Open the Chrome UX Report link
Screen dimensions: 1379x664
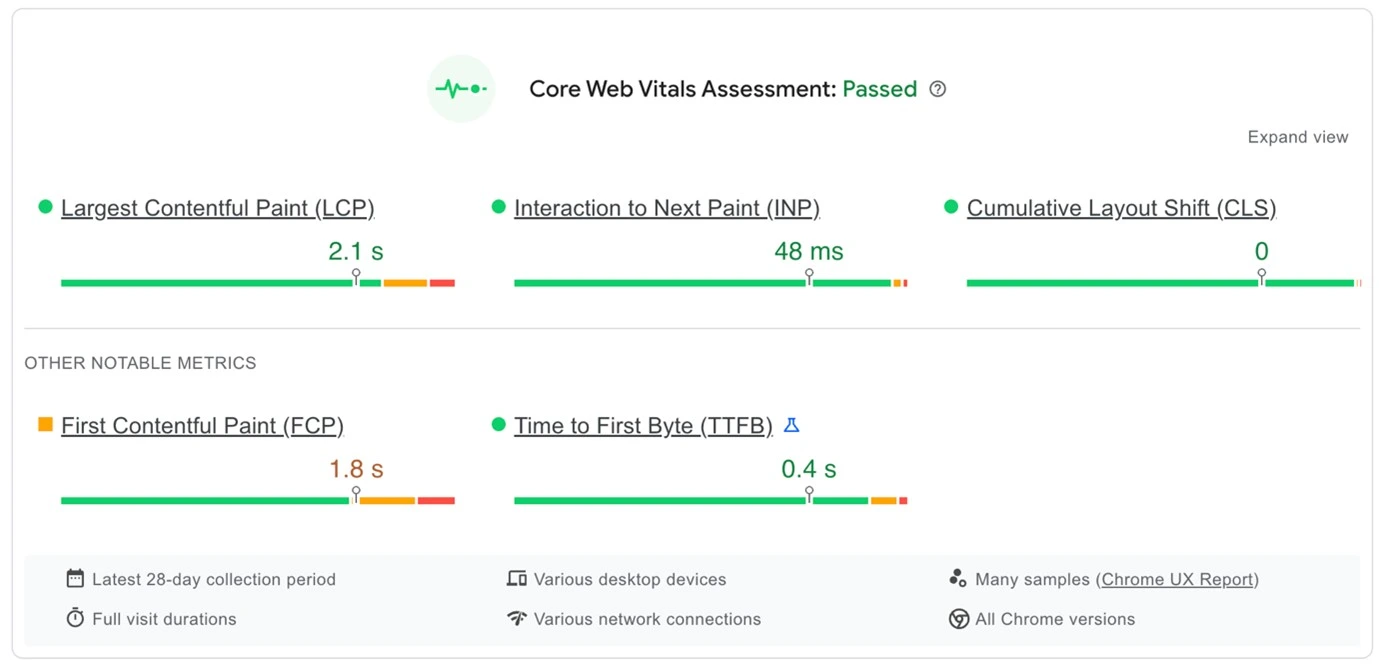(1177, 579)
